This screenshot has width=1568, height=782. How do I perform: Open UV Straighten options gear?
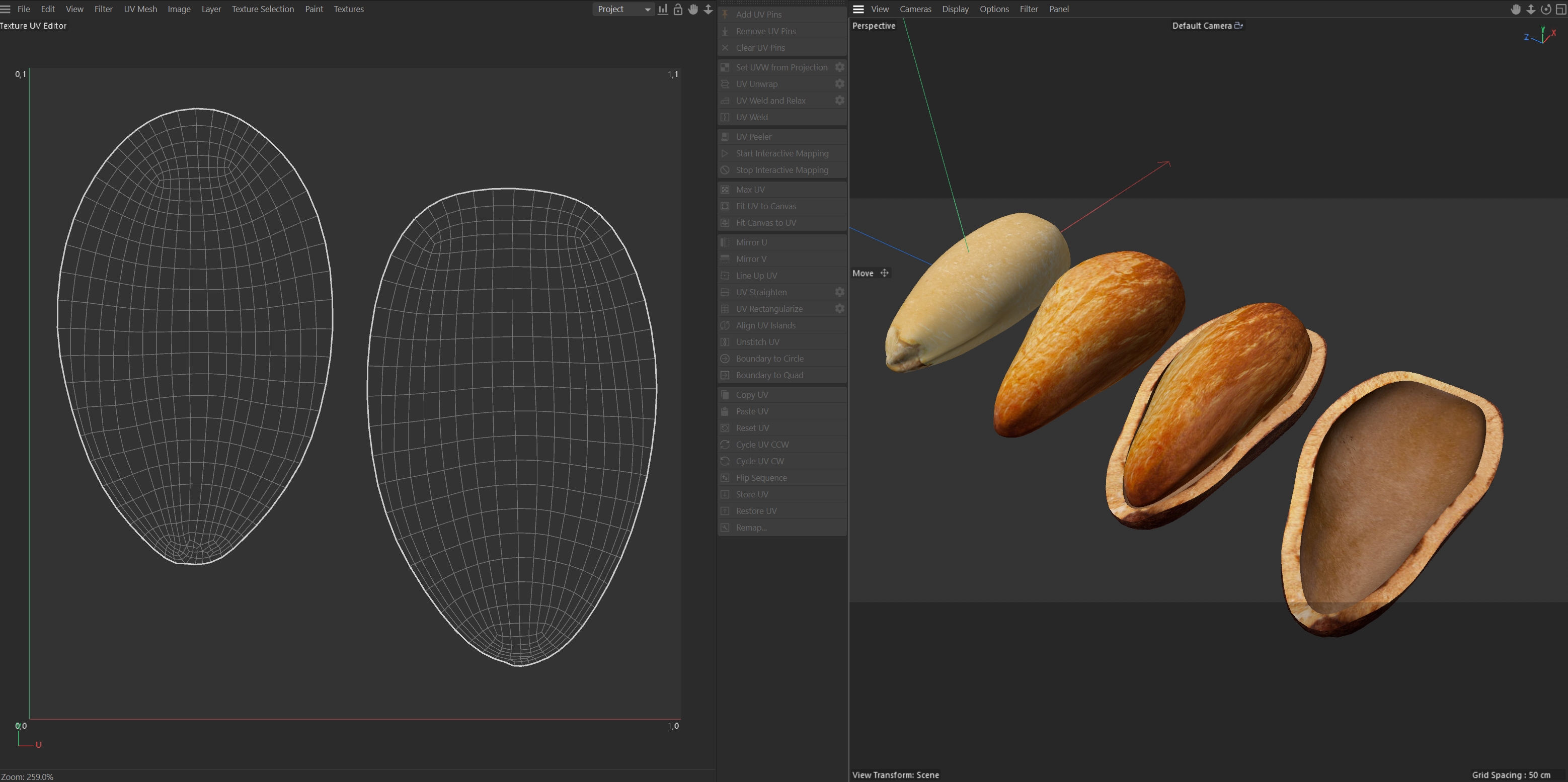[x=839, y=293]
